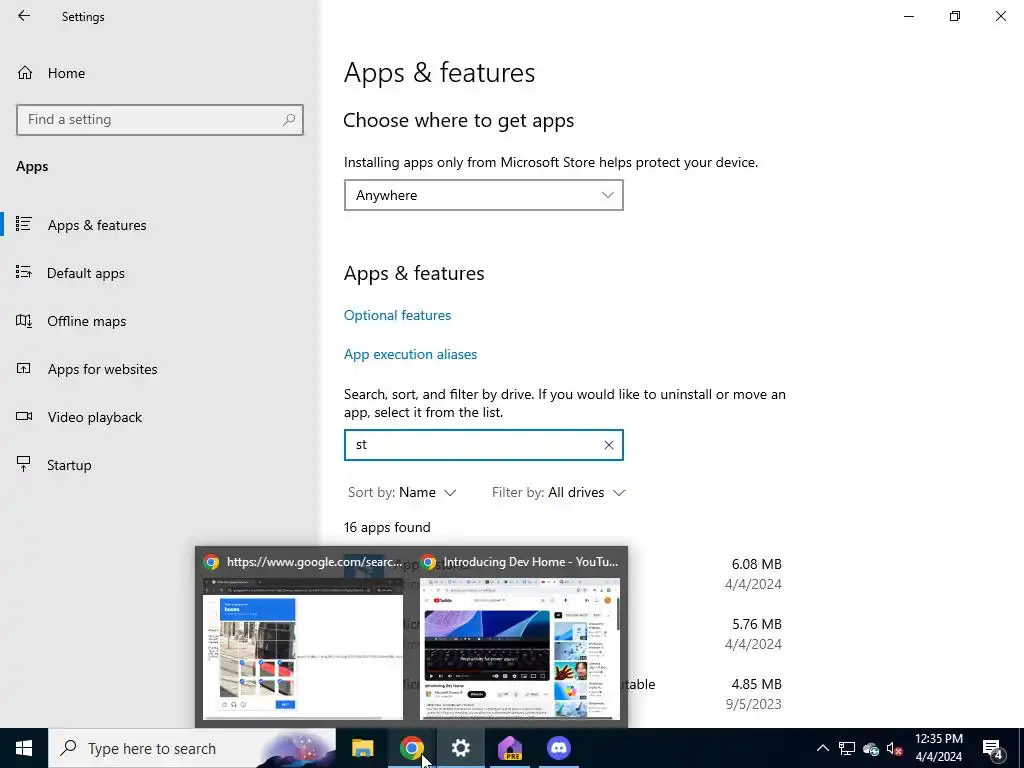Click the Apps for websites icon
Screen dimensions: 1024x768
(x=24, y=368)
